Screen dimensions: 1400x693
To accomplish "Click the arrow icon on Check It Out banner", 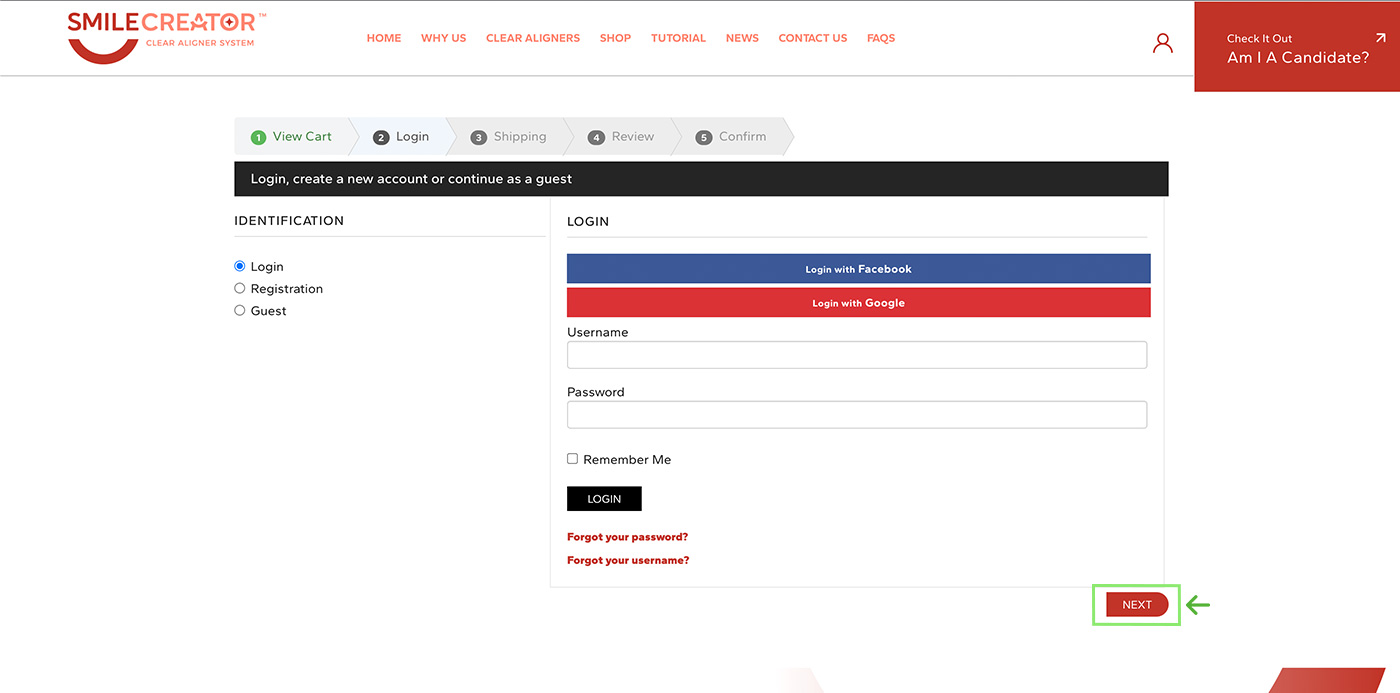I will click(1380, 38).
